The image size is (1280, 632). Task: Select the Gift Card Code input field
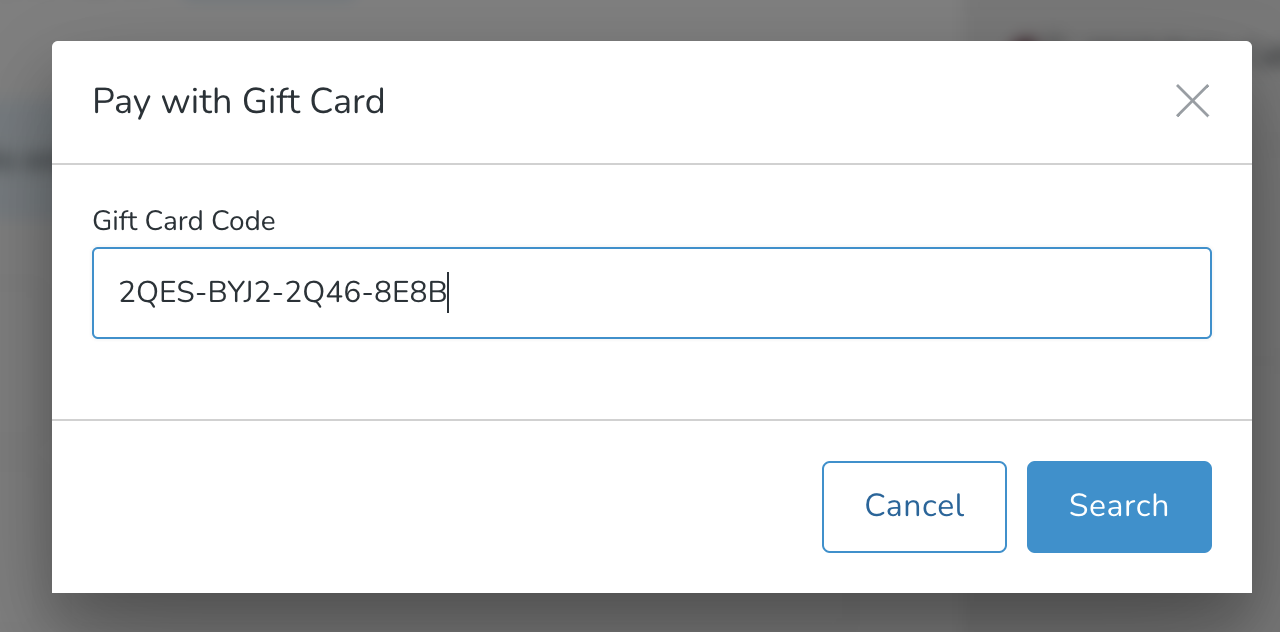pyautogui.click(x=651, y=292)
